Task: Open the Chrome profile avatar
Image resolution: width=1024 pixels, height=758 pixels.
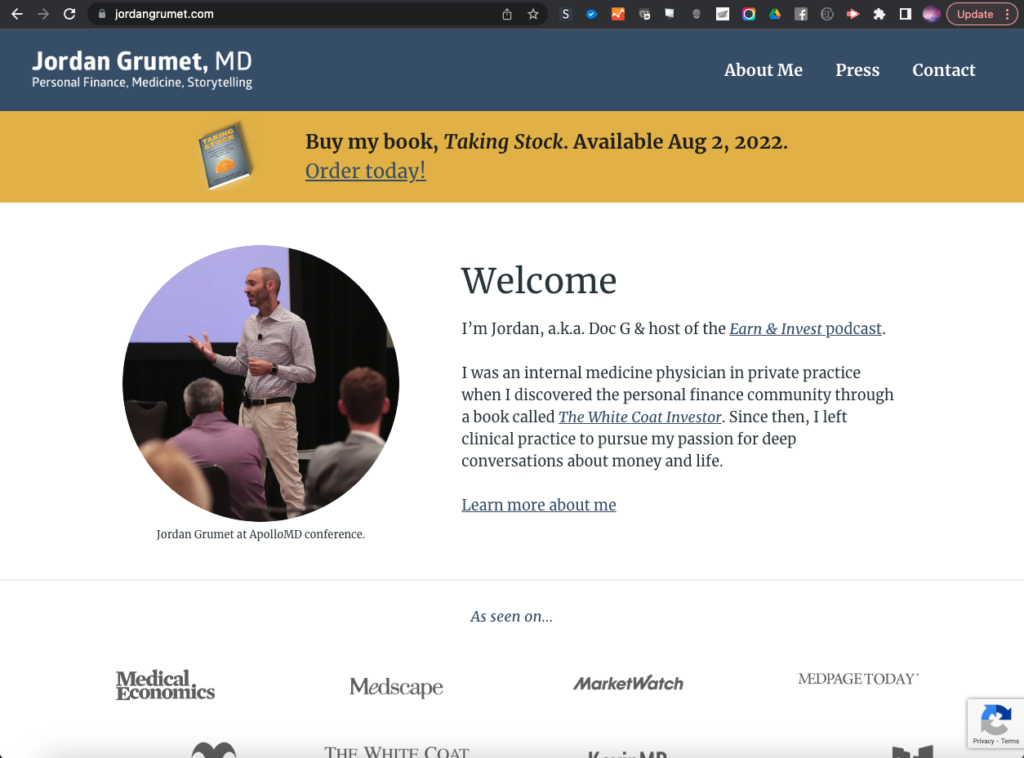Action: point(931,14)
